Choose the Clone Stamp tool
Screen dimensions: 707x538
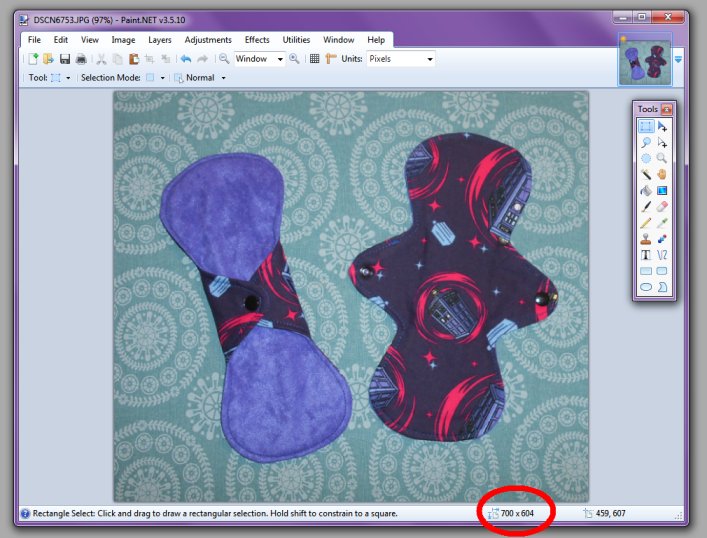tap(646, 238)
